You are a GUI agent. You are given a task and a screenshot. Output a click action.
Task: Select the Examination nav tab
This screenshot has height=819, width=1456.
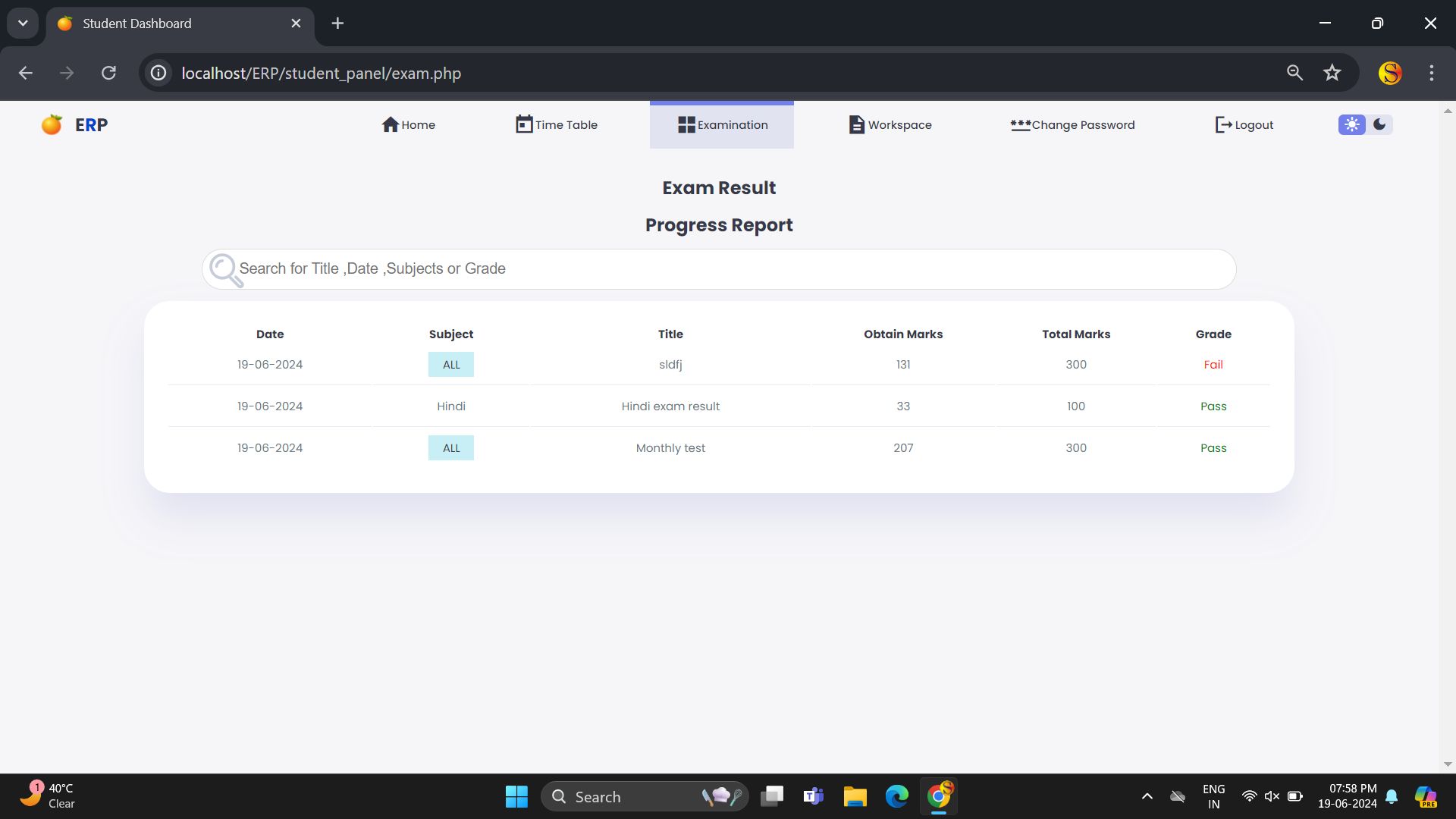pyautogui.click(x=722, y=125)
